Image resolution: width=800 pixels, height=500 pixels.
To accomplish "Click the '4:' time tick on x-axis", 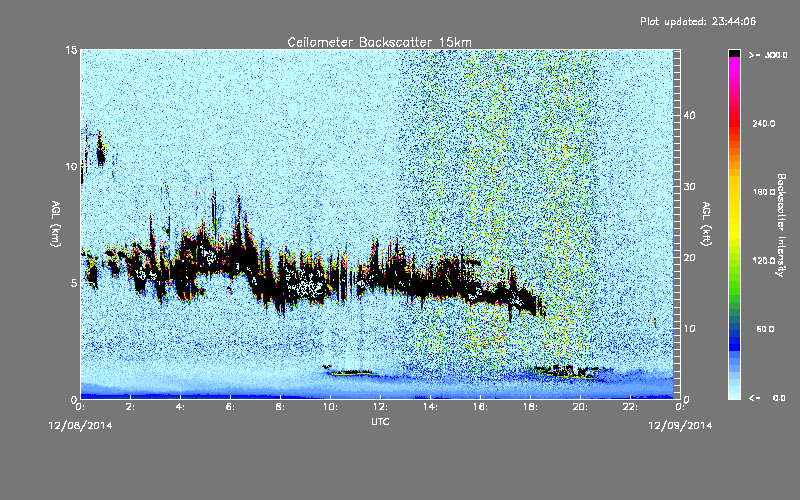I will [180, 407].
